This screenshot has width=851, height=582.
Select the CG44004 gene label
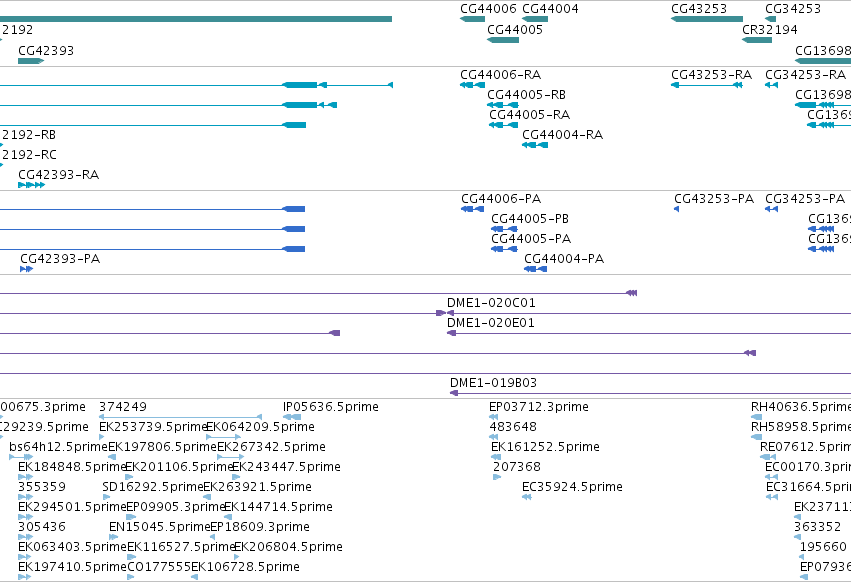click(x=550, y=9)
